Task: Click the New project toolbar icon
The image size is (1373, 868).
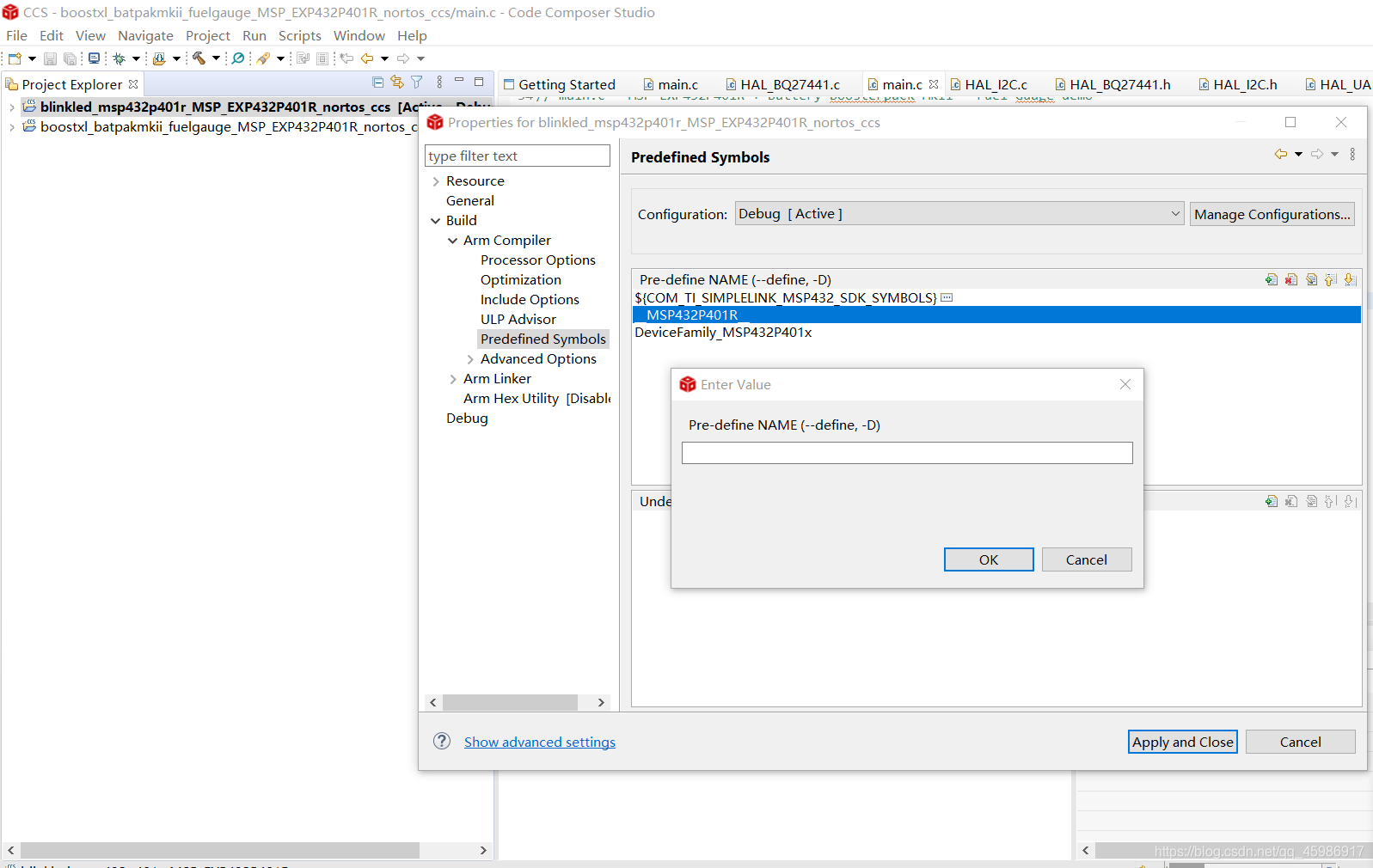Action: [x=15, y=58]
